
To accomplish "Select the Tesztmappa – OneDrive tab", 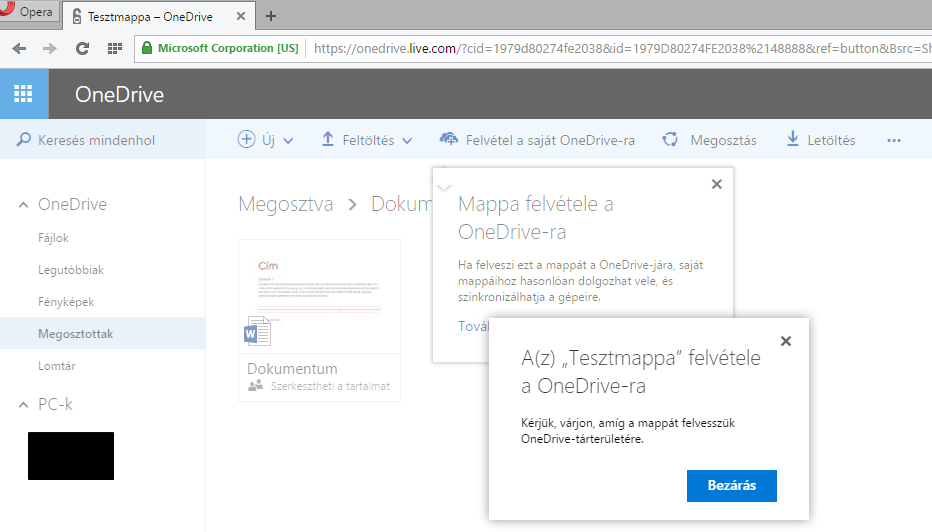I will 159,16.
